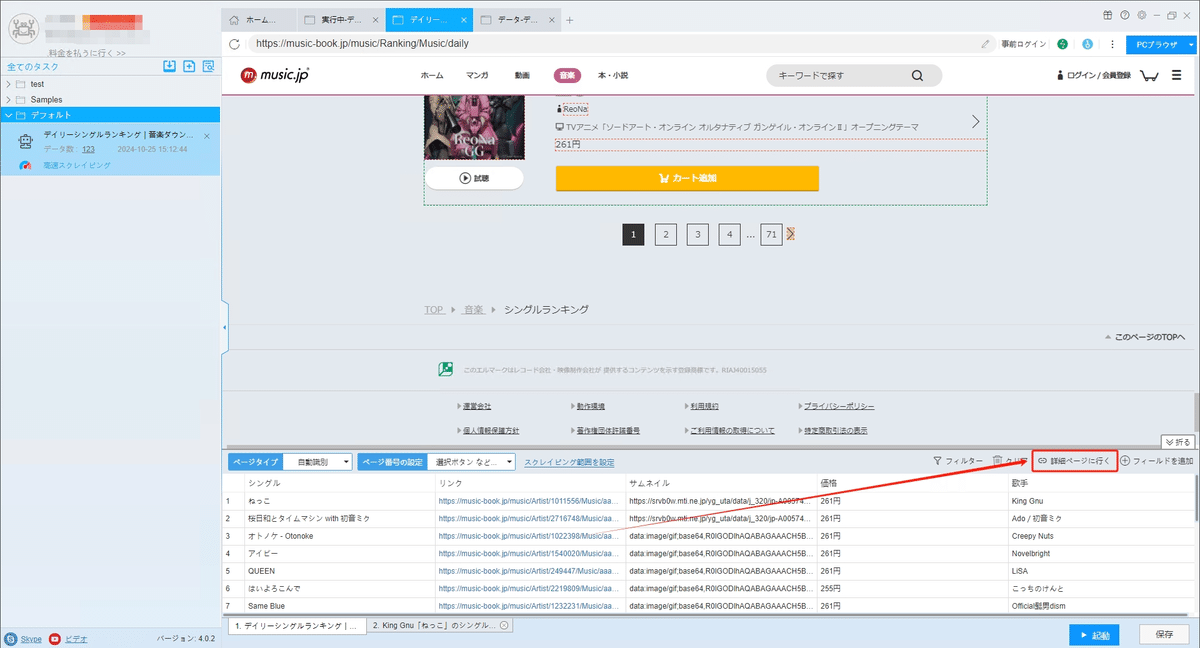Open the gift icon in title bar
This screenshot has height=648, width=1200.
1108,15
